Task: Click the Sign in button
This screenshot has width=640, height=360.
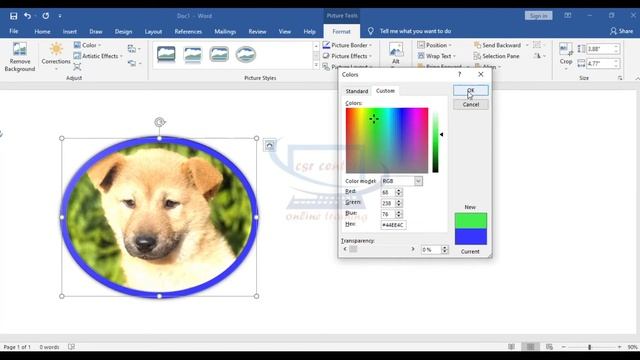Action: (x=538, y=16)
